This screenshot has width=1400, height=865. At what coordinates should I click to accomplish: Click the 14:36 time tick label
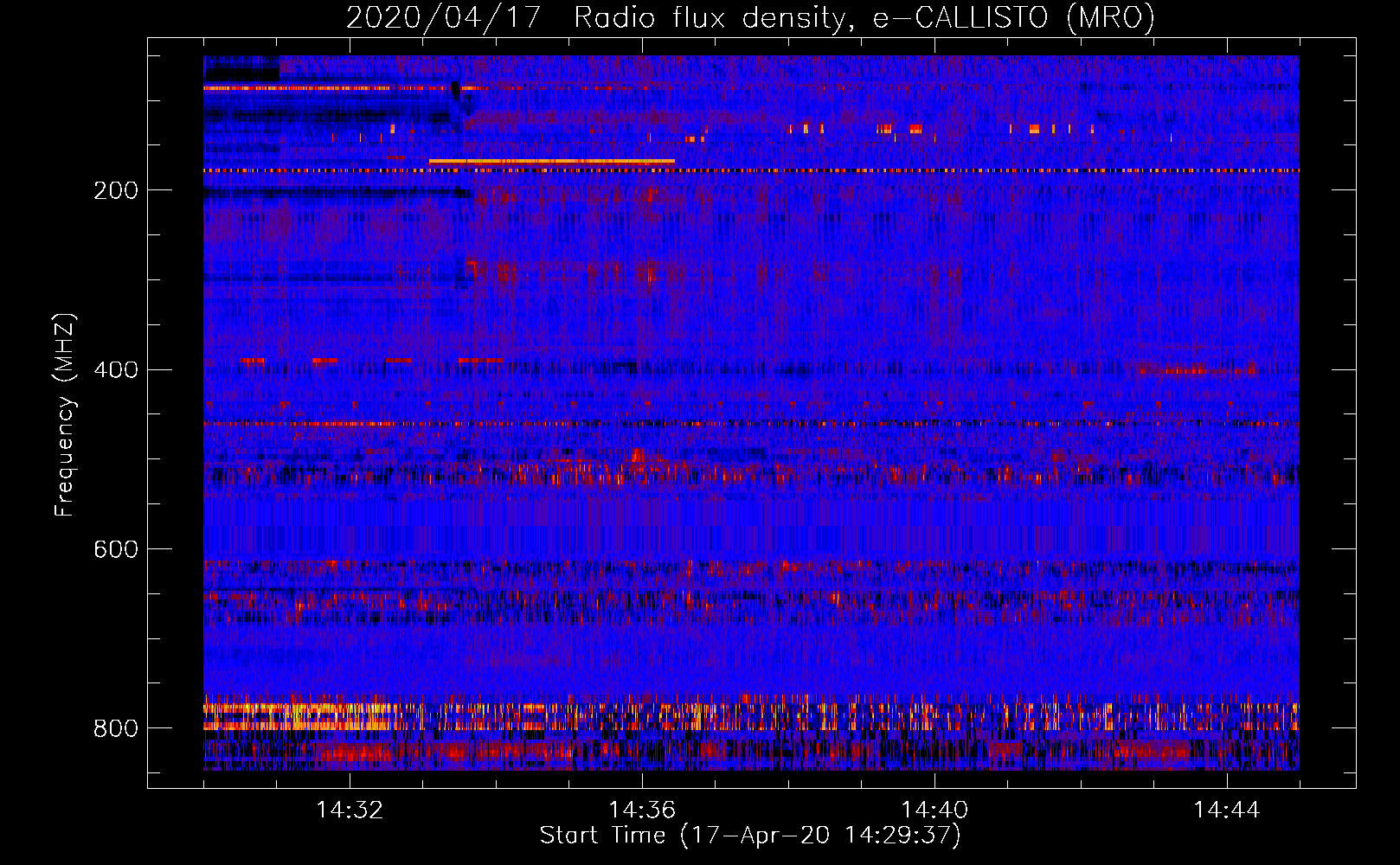[x=642, y=810]
